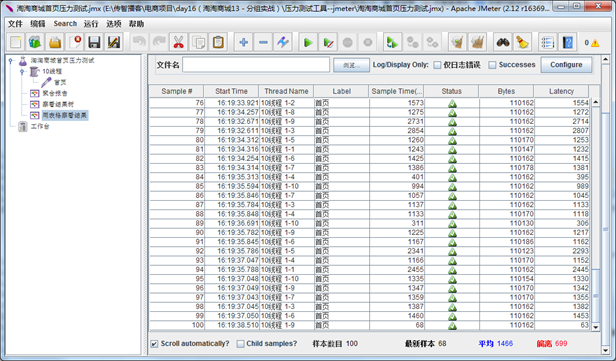This screenshot has width=616, height=361.
Task: Click the Paste clipboard icon
Action: coord(218,42)
